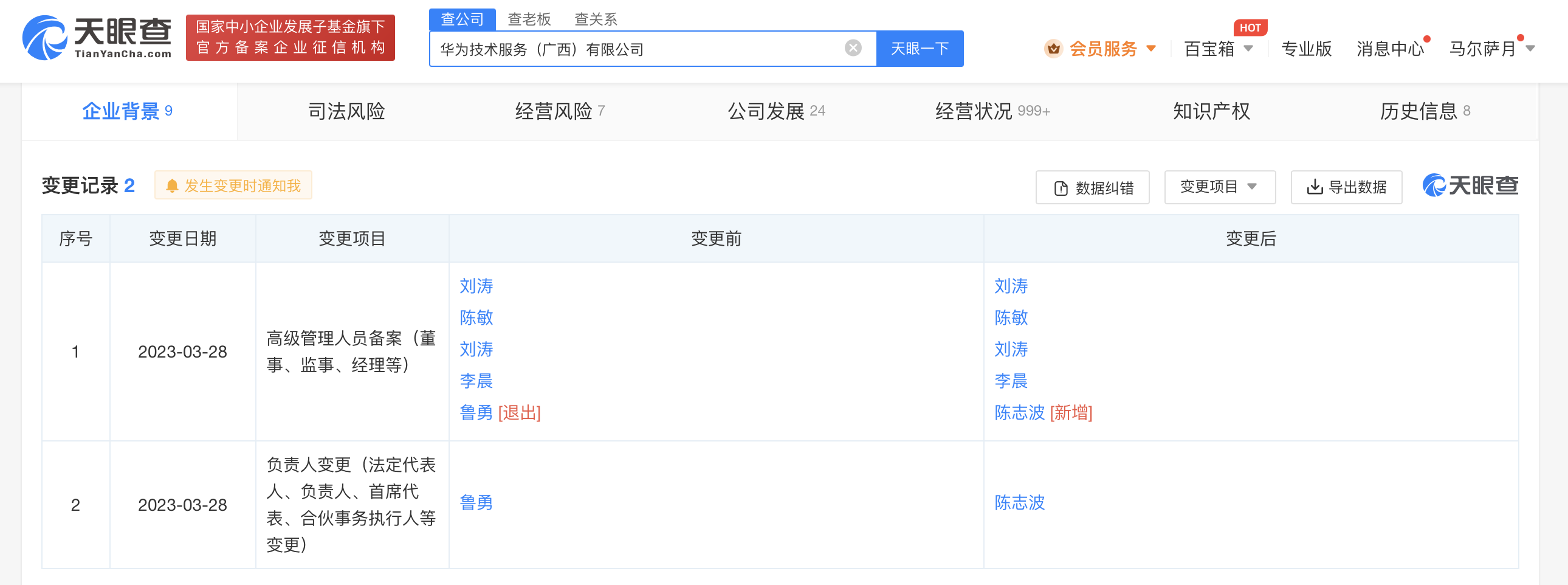Expand the 马尔萨月 user menu
Viewport: 1568px width, 585px height.
pyautogui.click(x=1492, y=49)
